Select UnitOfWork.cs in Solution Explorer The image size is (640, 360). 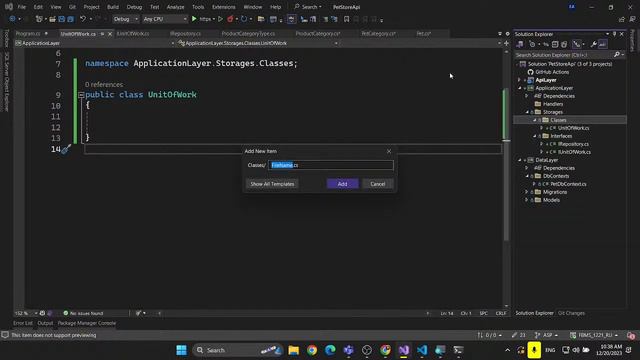[573, 128]
